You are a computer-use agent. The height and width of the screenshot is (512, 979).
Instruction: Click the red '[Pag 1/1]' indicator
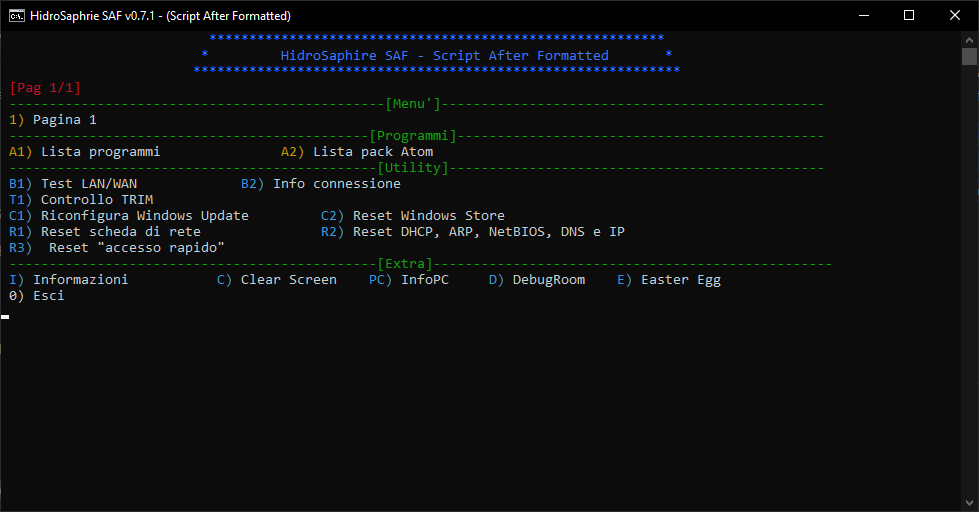point(45,87)
